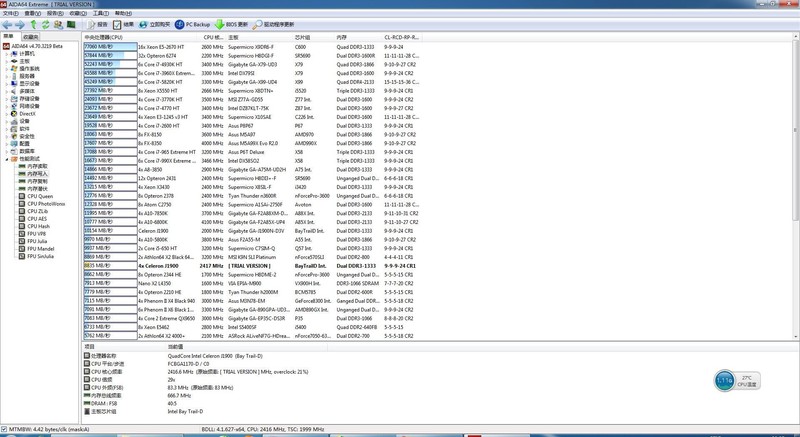800x437 pixels.
Task: Switch to the 收藏夹 favorites tab
Action: 30,37
